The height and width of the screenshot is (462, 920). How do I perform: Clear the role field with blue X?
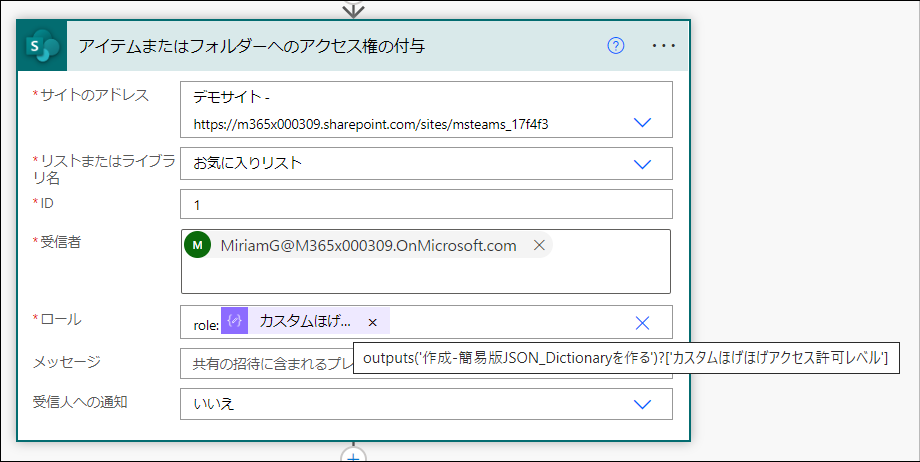(x=642, y=322)
